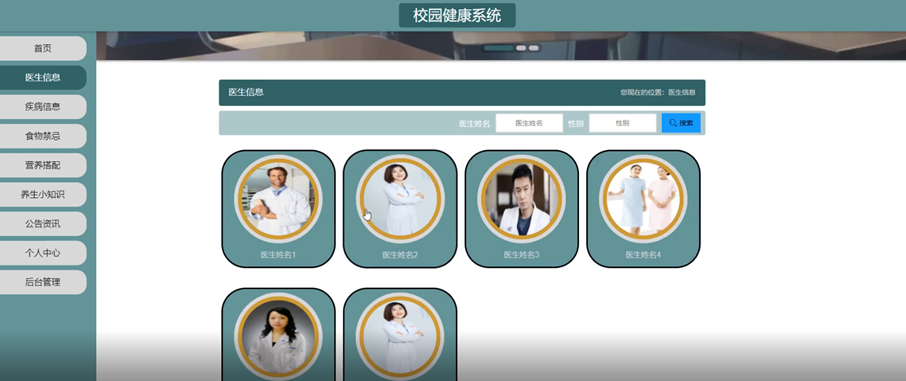Select the 医生姓名3 doctor thumbnail
Viewport: 906px width, 381px height.
(x=521, y=199)
